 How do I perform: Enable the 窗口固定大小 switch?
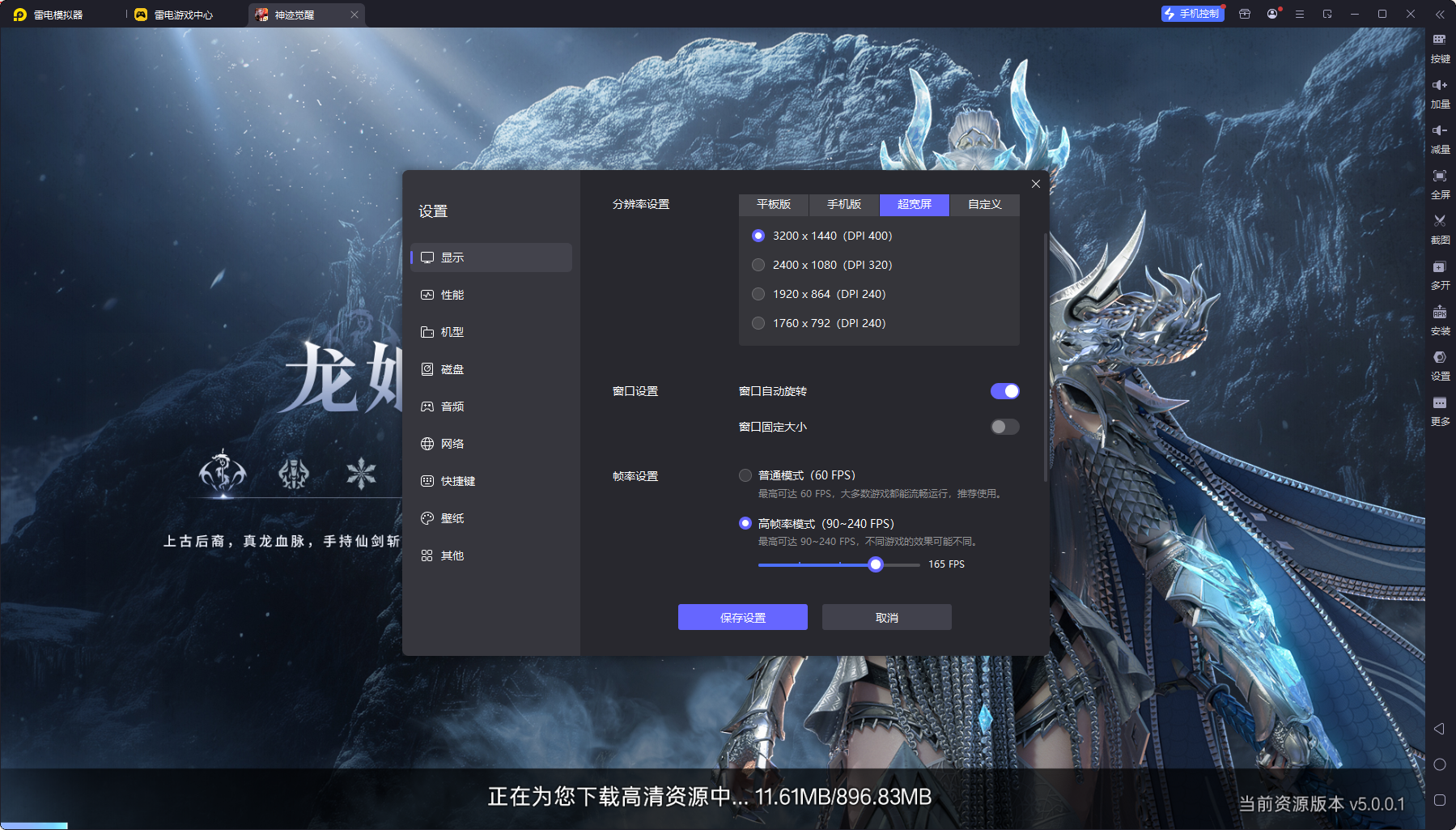click(x=1004, y=427)
